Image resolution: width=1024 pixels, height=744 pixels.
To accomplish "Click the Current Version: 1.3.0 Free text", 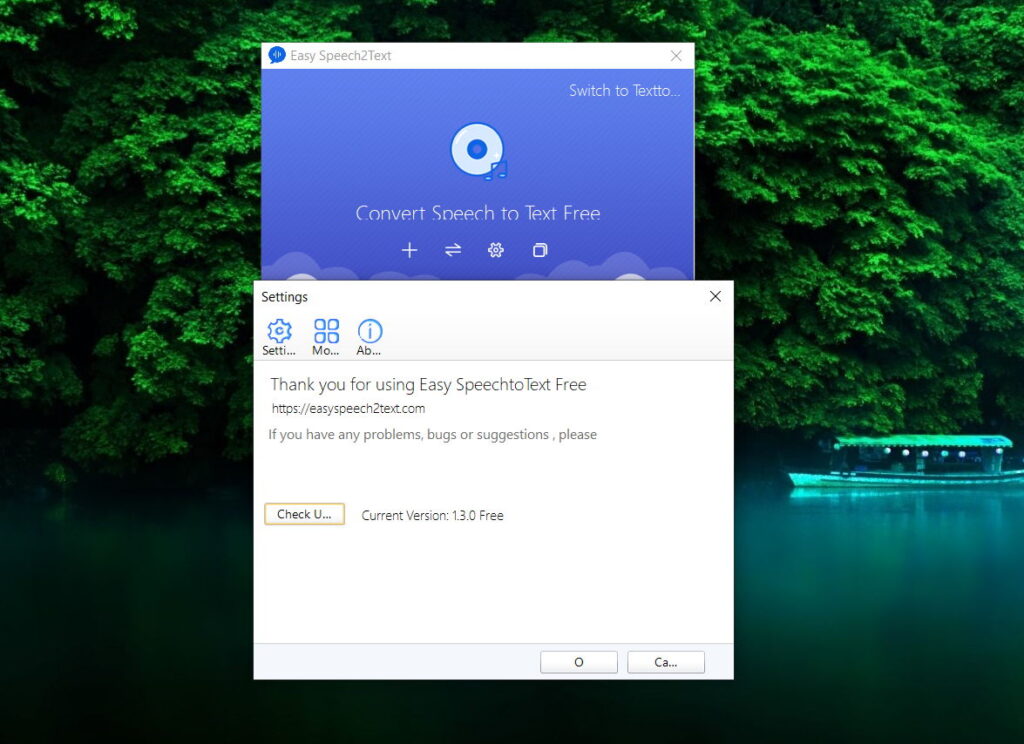I will pos(432,515).
